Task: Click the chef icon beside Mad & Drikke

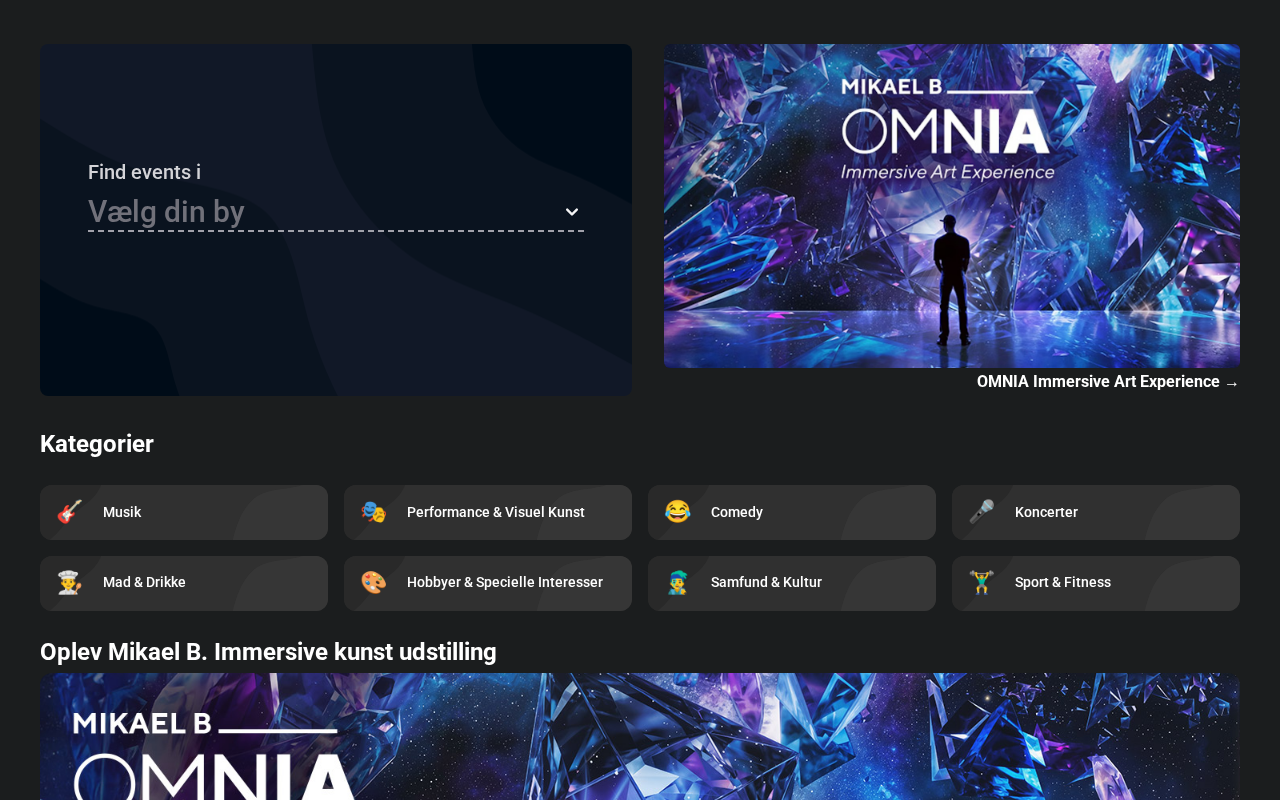Action: 69,582
